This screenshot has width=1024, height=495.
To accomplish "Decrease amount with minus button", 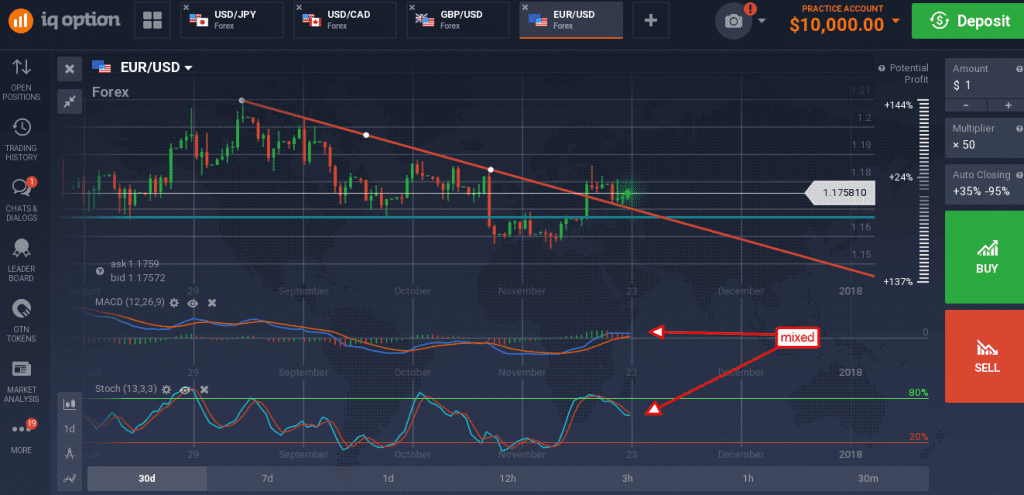I will (x=966, y=105).
